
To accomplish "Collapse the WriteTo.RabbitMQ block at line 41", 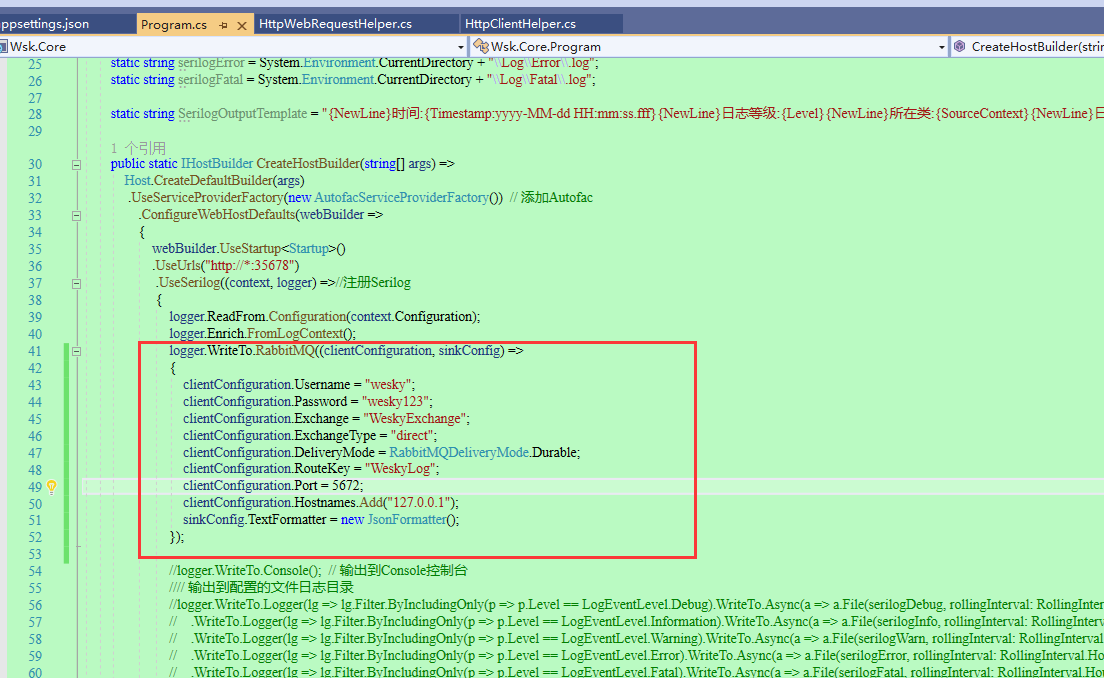I will (x=76, y=351).
